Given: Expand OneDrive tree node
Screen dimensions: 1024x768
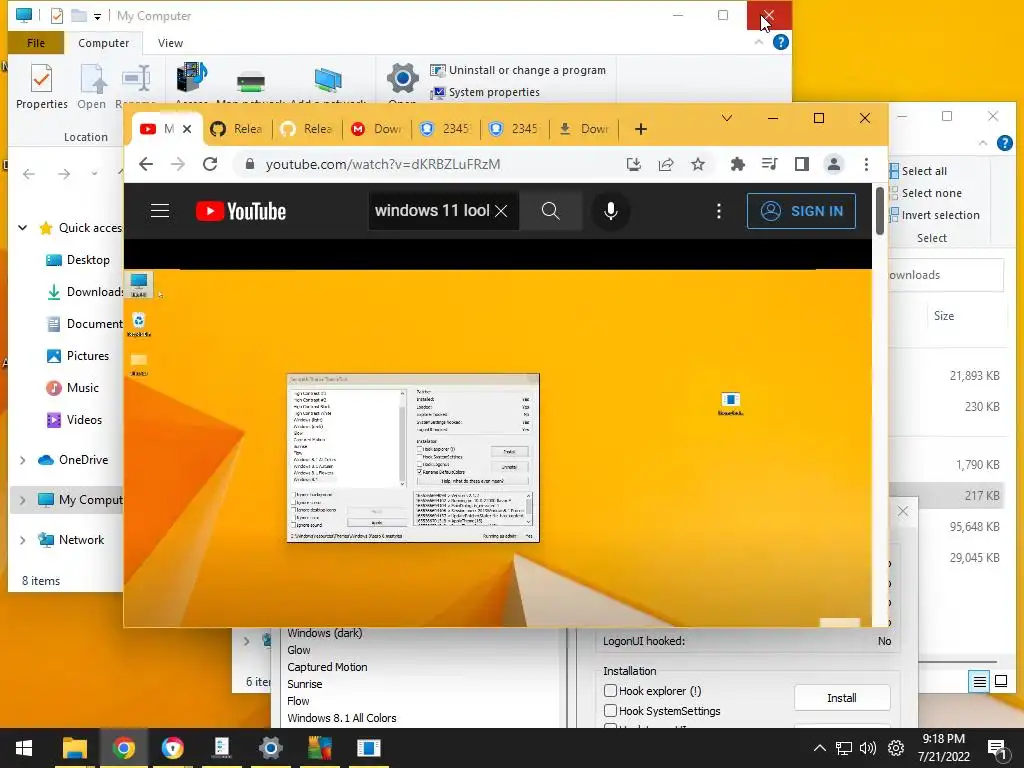Looking at the screenshot, I should [x=23, y=460].
